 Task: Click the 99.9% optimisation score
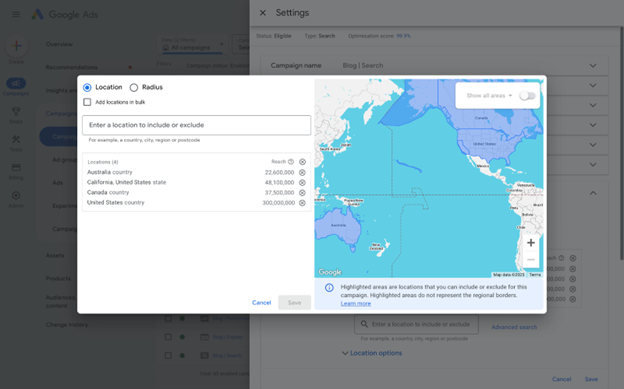click(403, 36)
